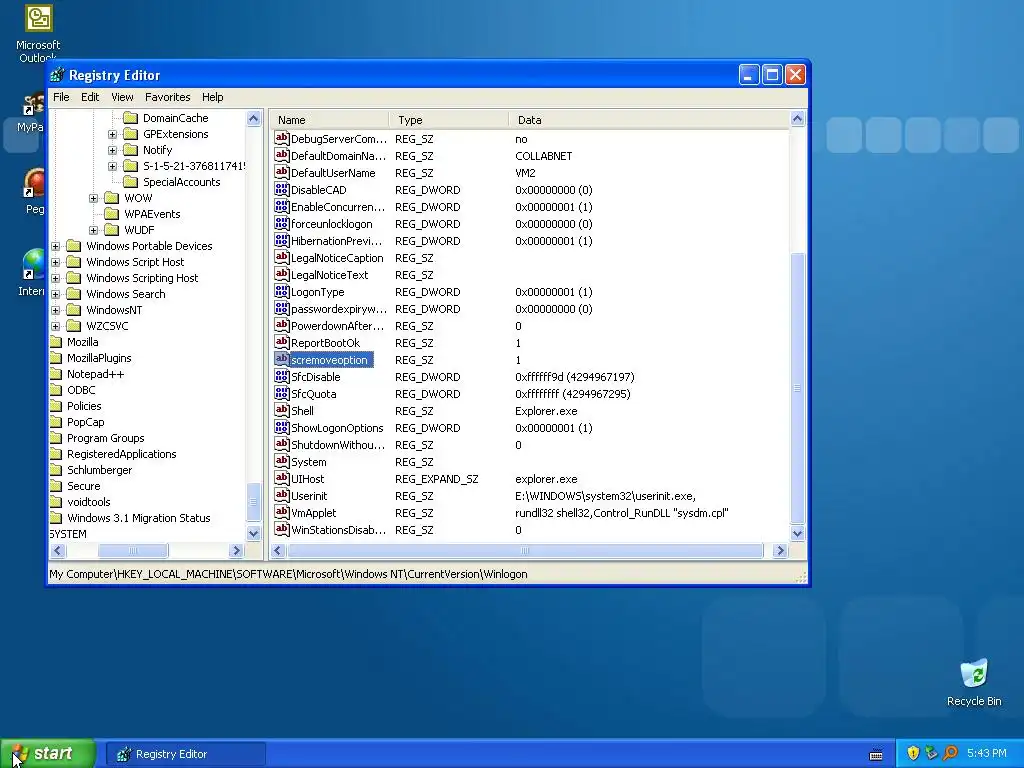Click the Schlumberger folder icon
The height and width of the screenshot is (768, 1024).
click(x=56, y=470)
